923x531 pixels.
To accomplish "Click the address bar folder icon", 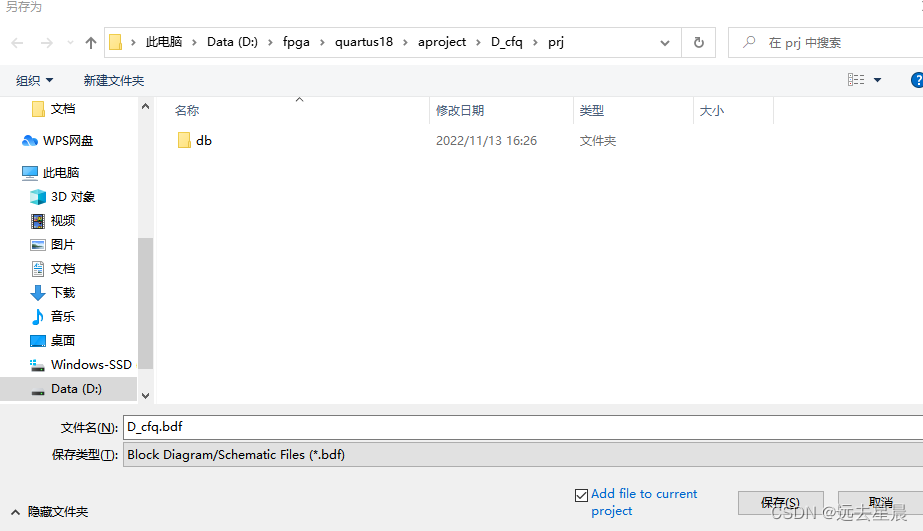I will [x=116, y=42].
